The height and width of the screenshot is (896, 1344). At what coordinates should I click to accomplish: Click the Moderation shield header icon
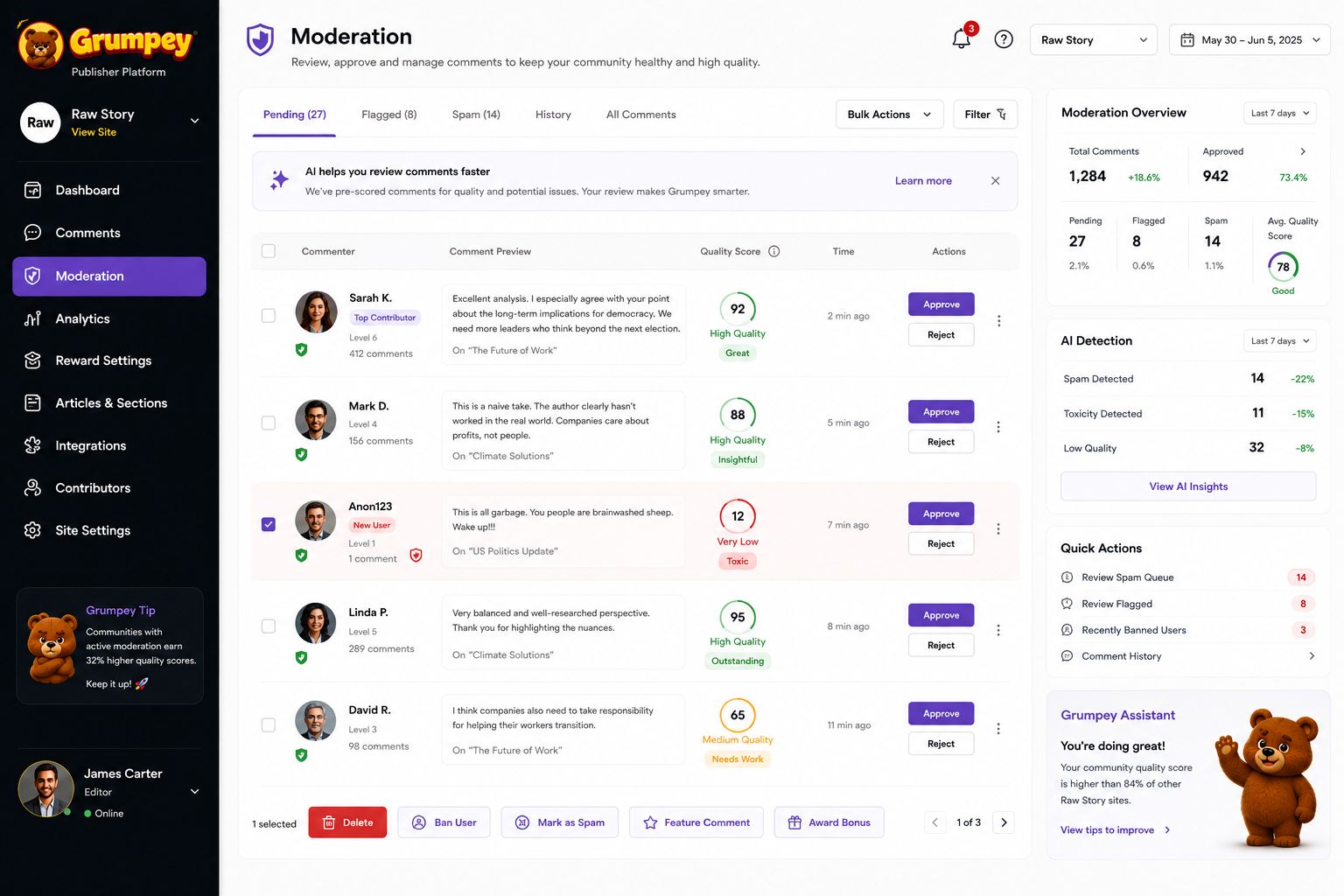(261, 39)
